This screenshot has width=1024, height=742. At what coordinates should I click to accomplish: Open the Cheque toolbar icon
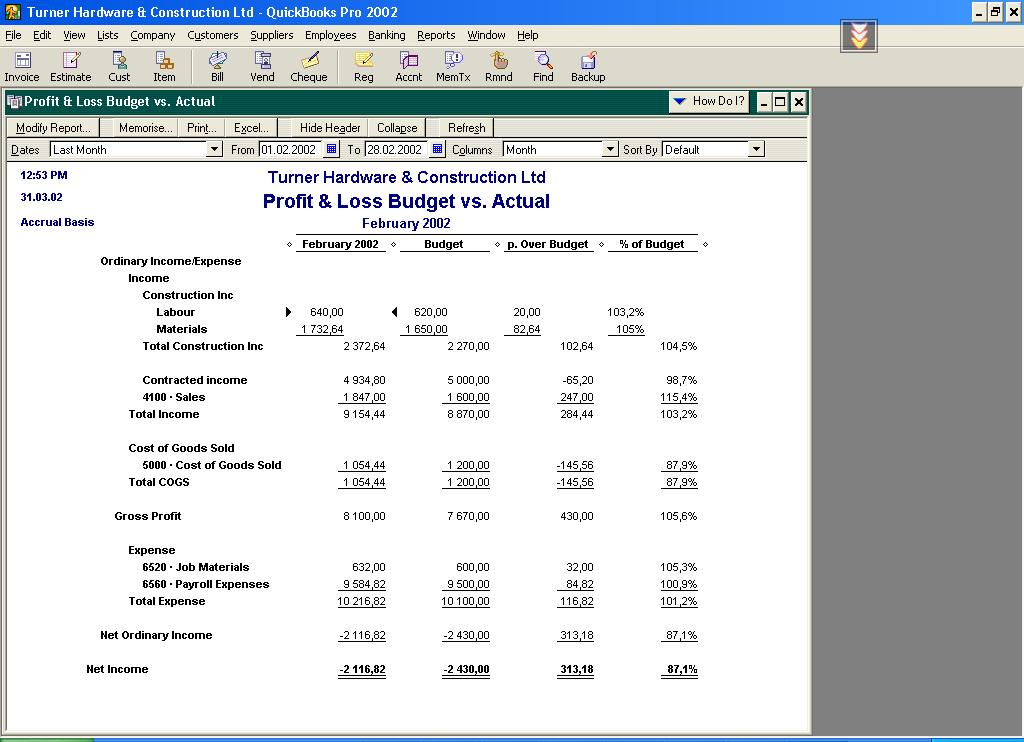point(309,67)
